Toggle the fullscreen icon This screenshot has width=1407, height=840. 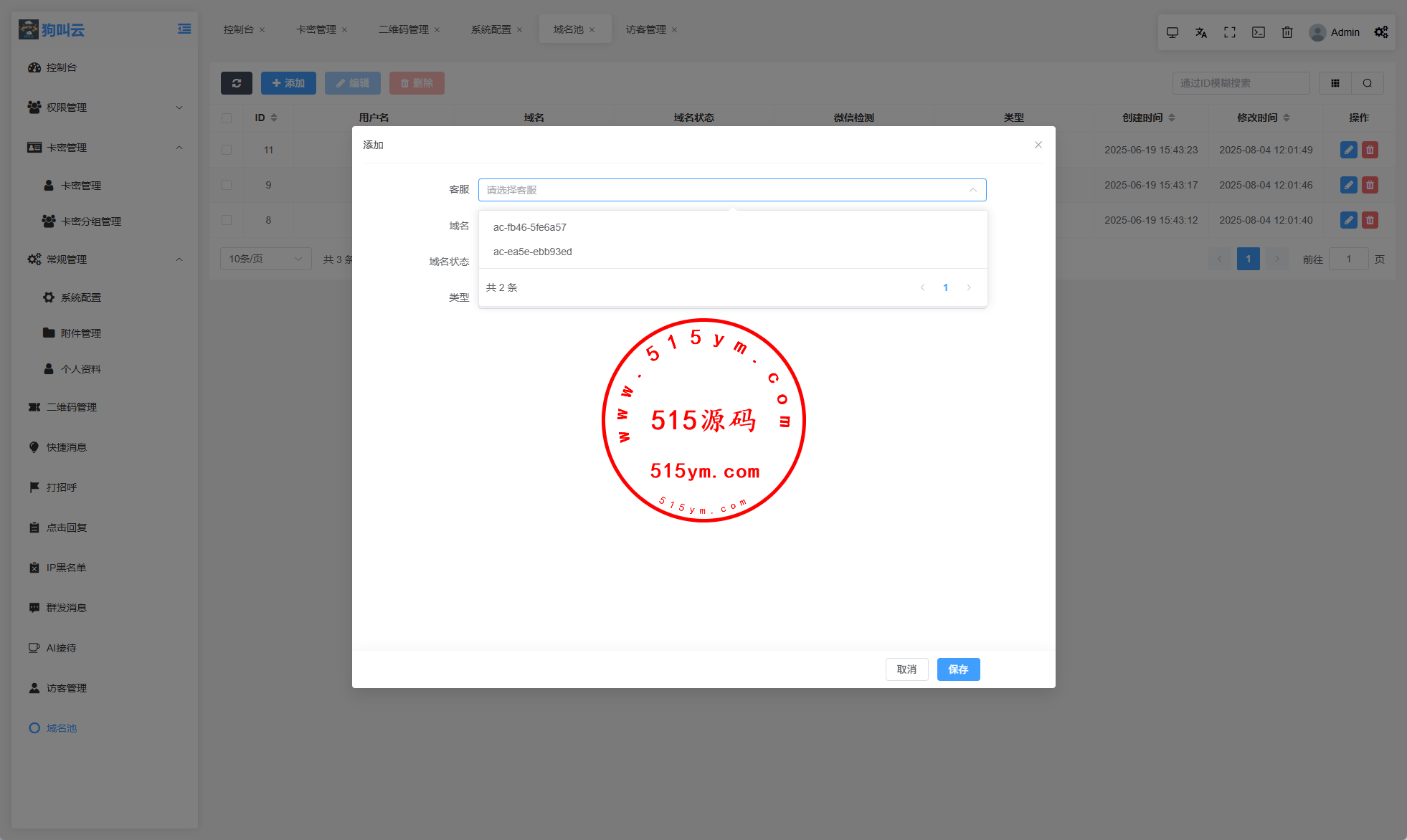click(x=1230, y=32)
